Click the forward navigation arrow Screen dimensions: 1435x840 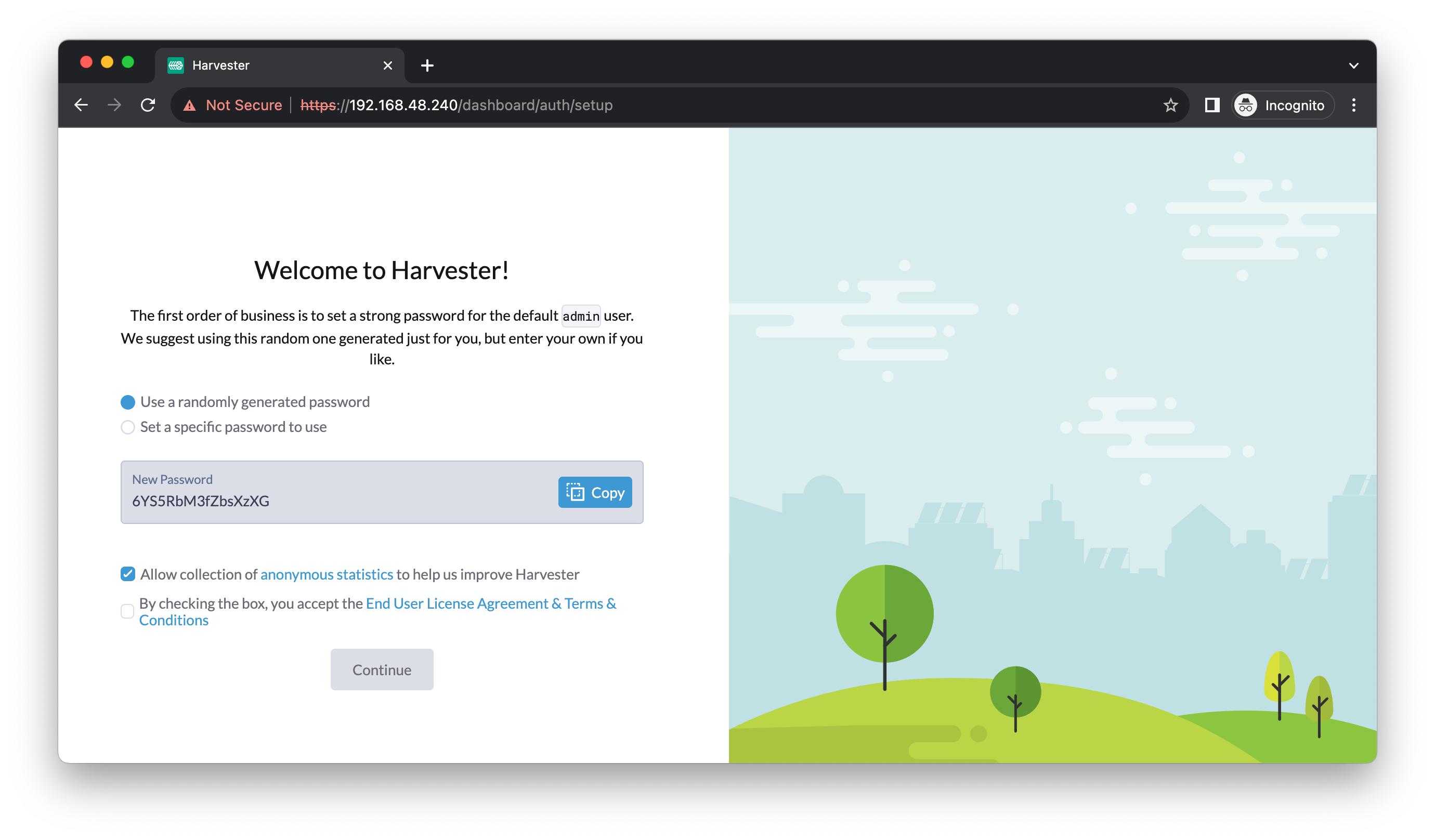[x=113, y=105]
